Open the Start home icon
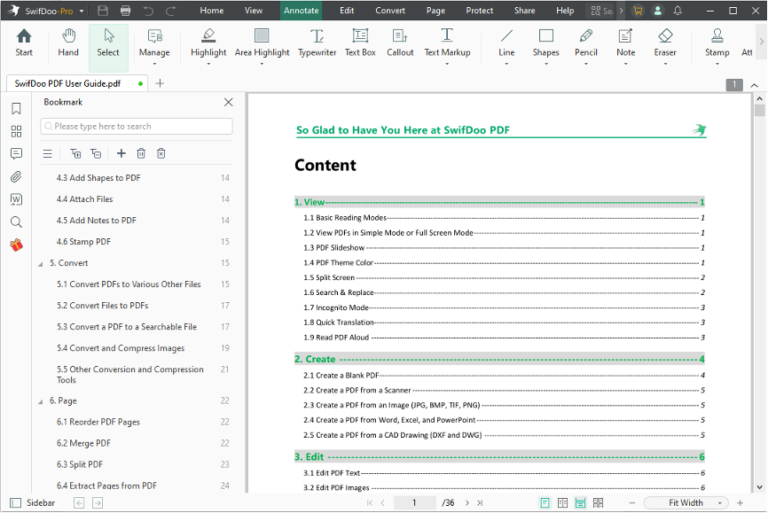 pos(24,43)
